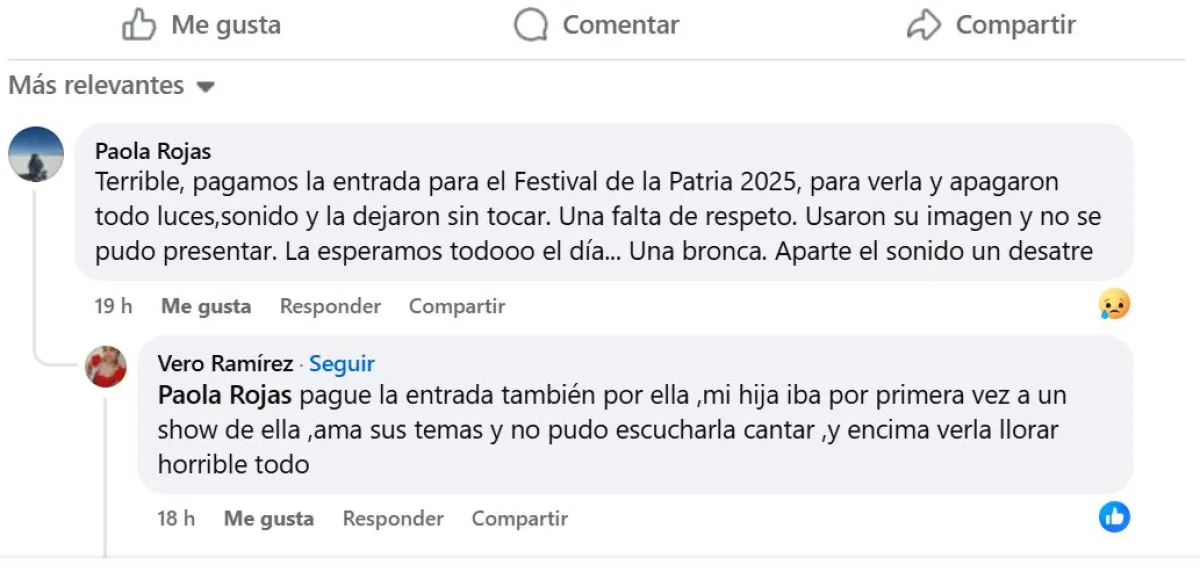Open Paola Rojas author name link

point(153,151)
